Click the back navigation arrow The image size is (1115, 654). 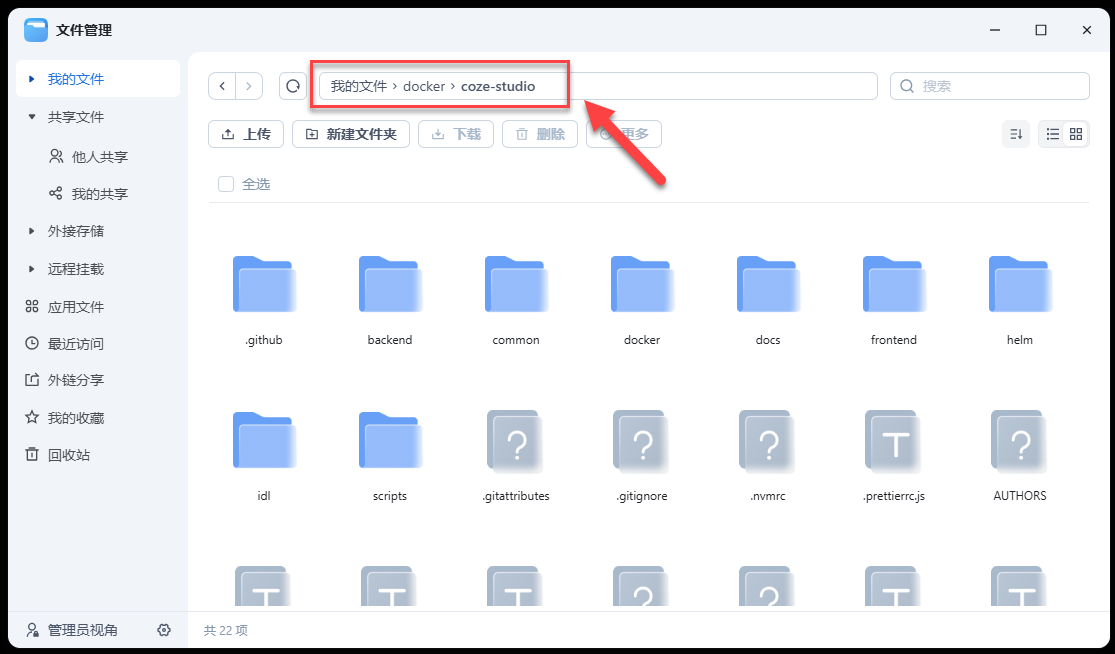click(222, 86)
